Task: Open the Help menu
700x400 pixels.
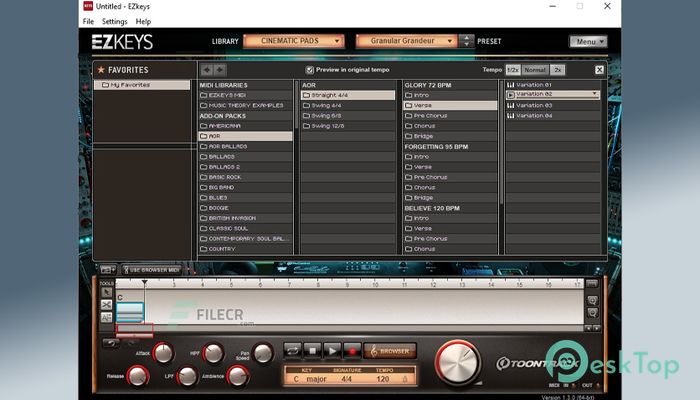Action: point(143,21)
